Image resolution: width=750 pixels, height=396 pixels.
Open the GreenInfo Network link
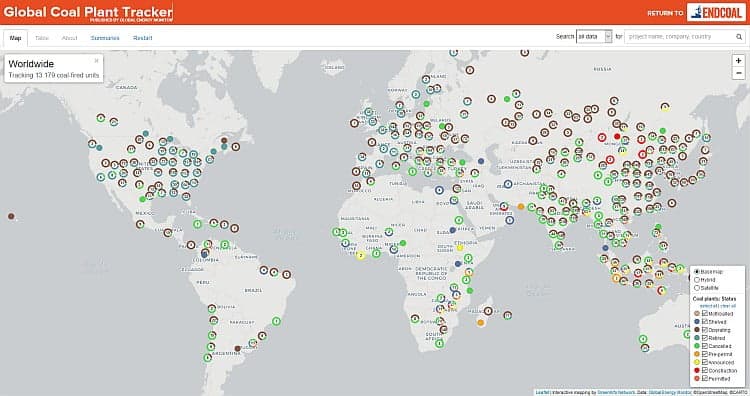tap(617, 393)
